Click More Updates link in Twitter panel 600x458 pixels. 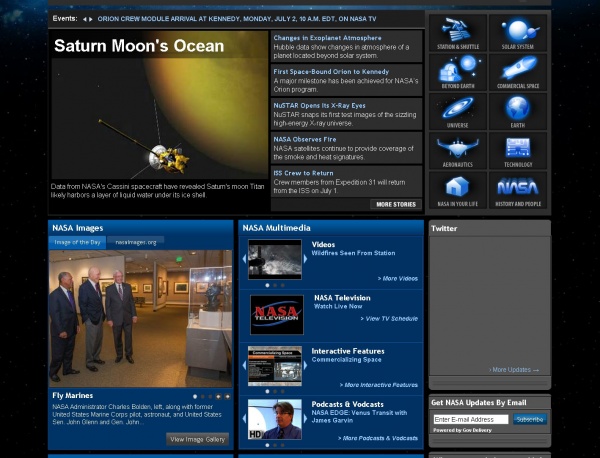click(x=514, y=370)
